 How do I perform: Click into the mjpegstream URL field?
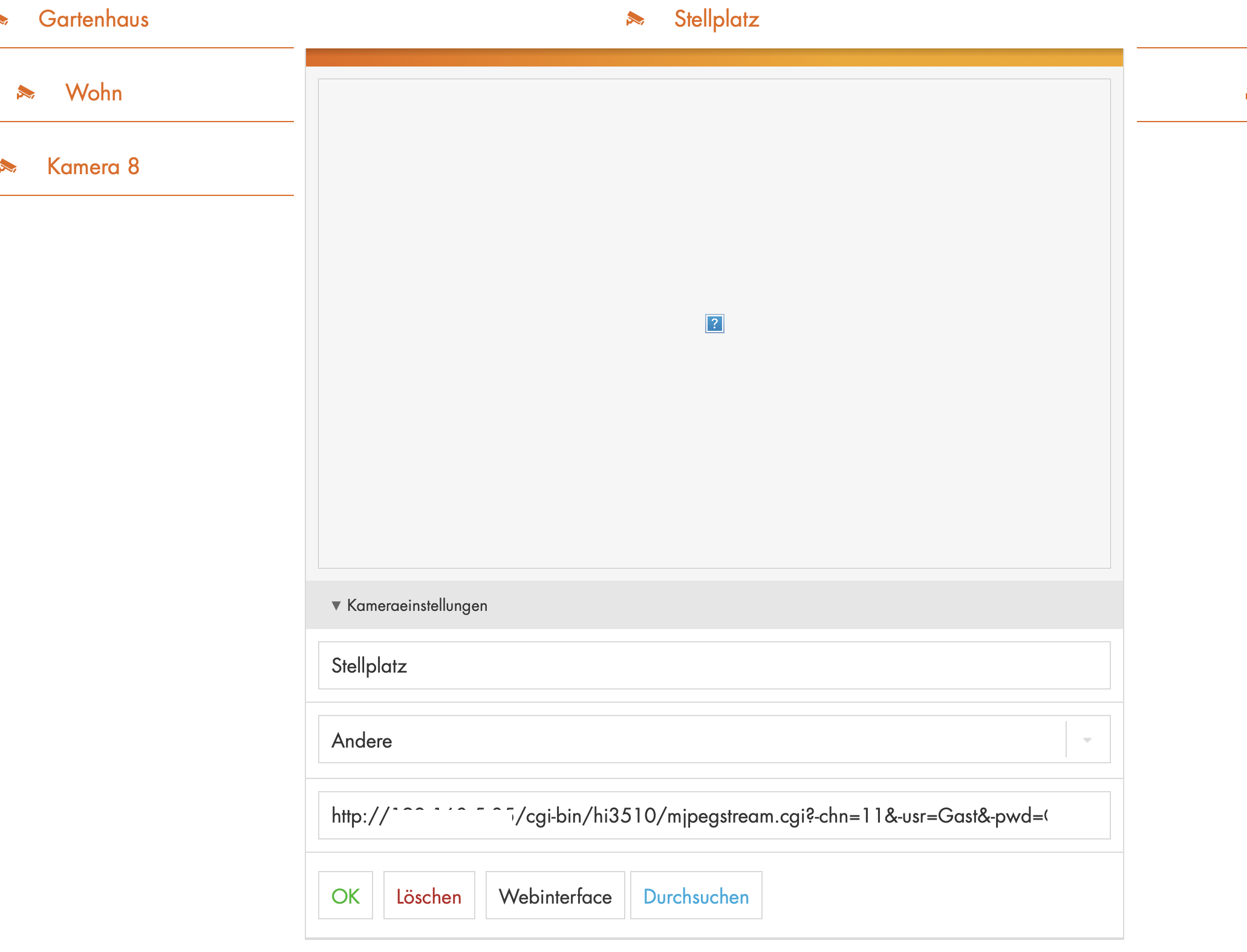(x=714, y=815)
